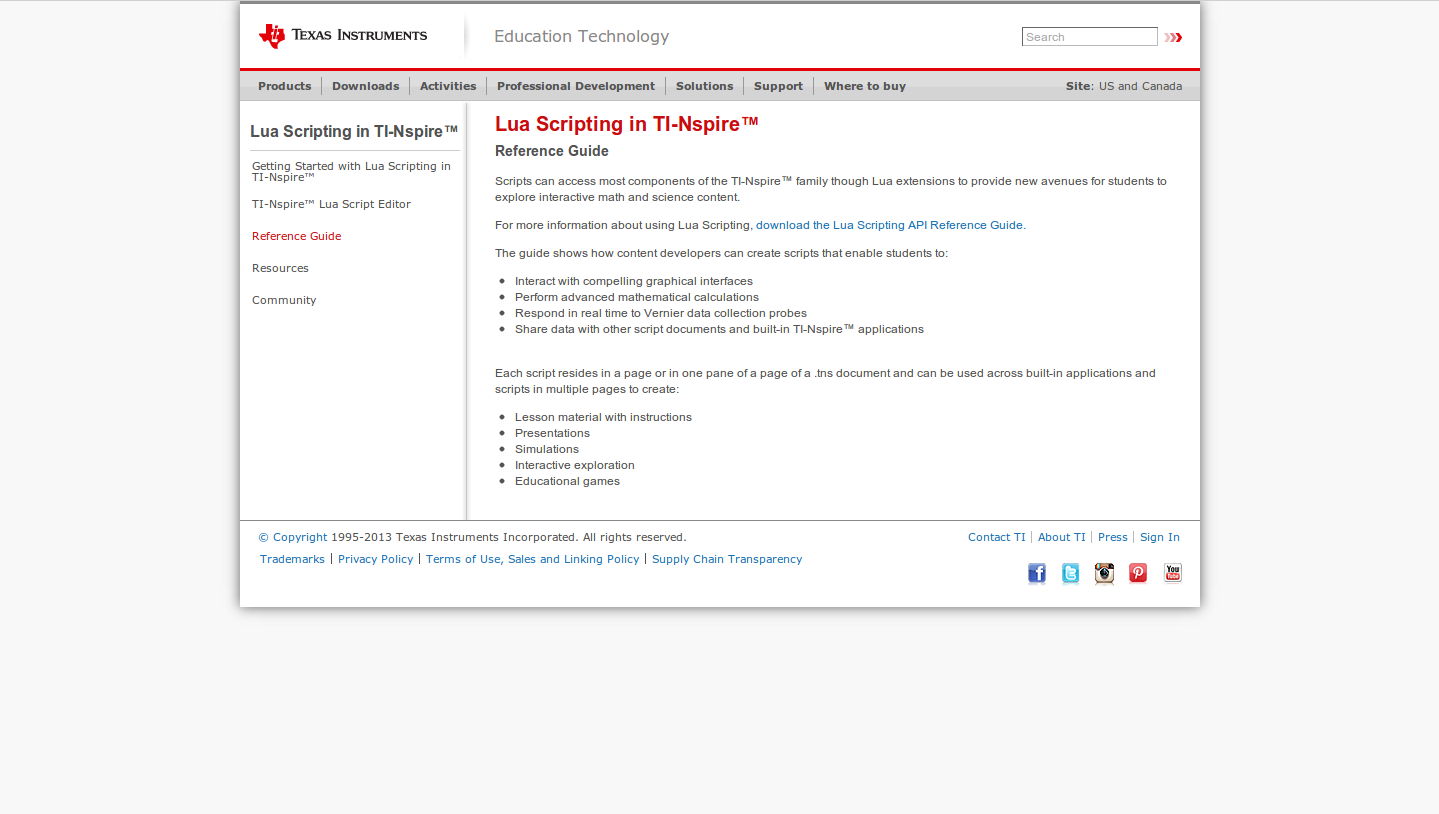The width and height of the screenshot is (1439, 814).
Task: Open the Downloads menu
Action: [366, 86]
